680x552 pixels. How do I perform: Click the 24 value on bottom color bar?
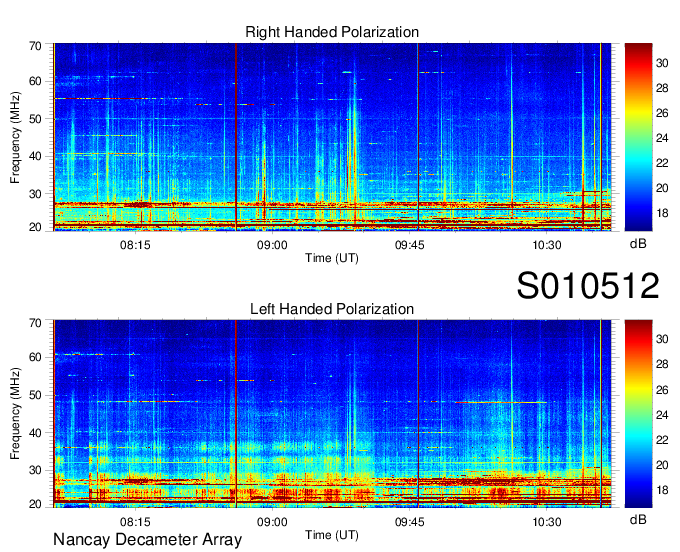pyautogui.click(x=662, y=415)
